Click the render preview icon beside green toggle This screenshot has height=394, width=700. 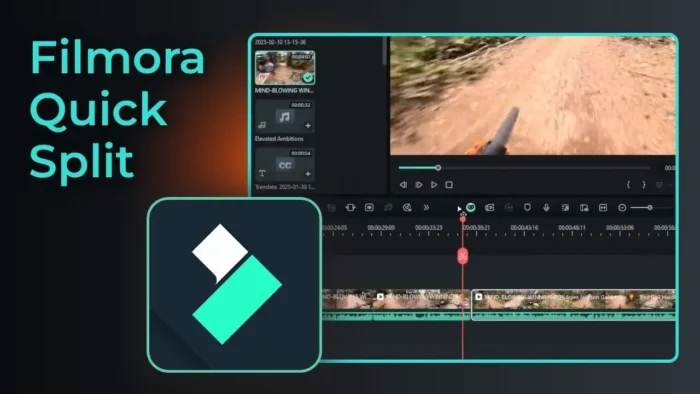(x=490, y=207)
